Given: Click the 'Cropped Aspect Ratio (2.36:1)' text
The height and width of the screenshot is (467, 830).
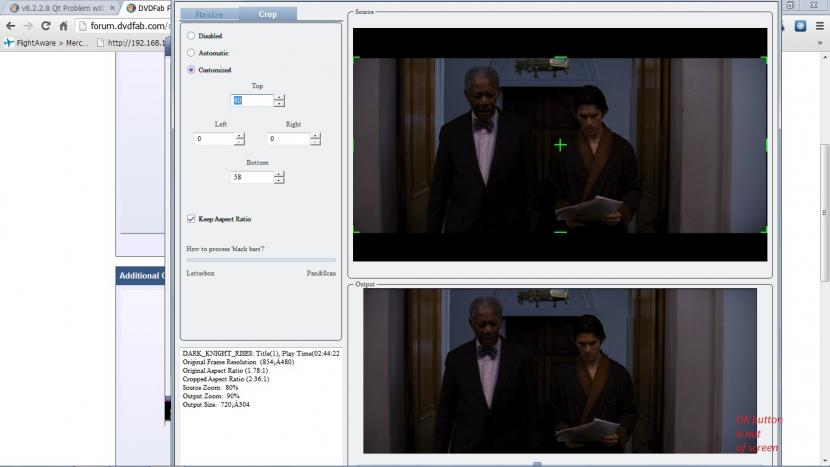Looking at the screenshot, I should 226,379.
